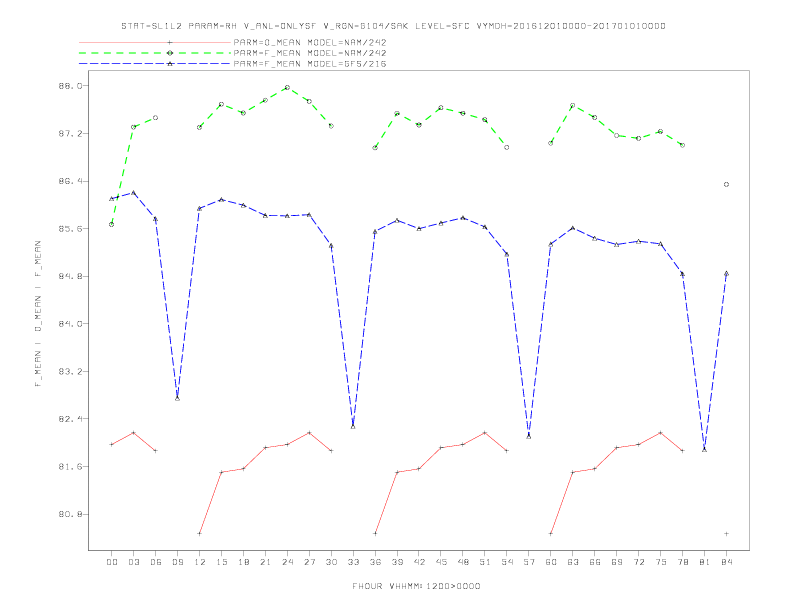Click x-axis tick label 33
This screenshot has width=792, height=612.
[x=353, y=562]
